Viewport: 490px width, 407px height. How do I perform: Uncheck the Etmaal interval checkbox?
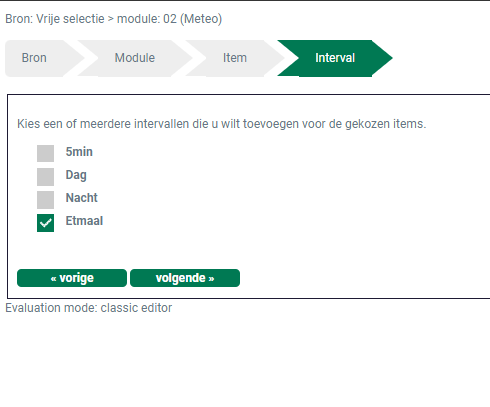click(45, 223)
